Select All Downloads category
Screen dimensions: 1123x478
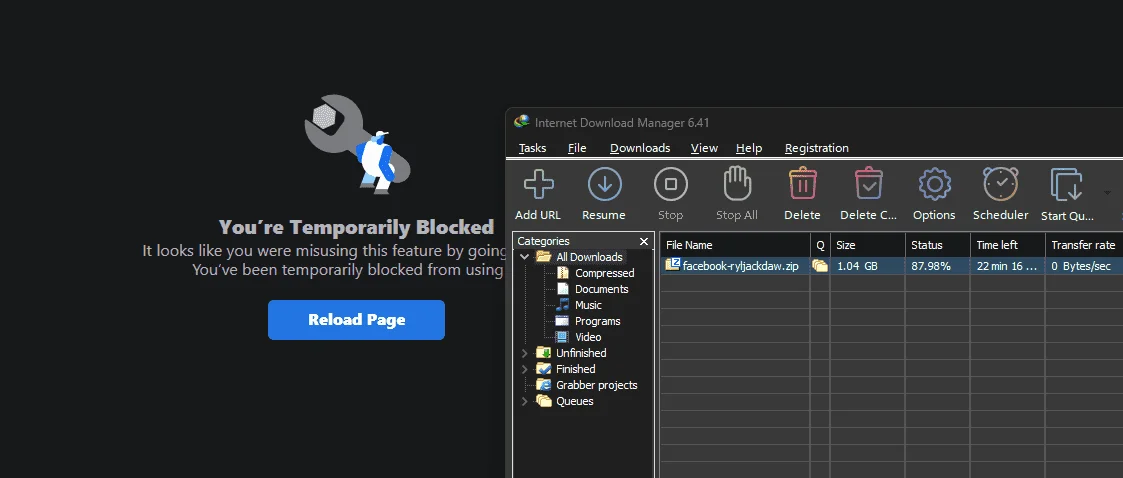pyautogui.click(x=589, y=257)
